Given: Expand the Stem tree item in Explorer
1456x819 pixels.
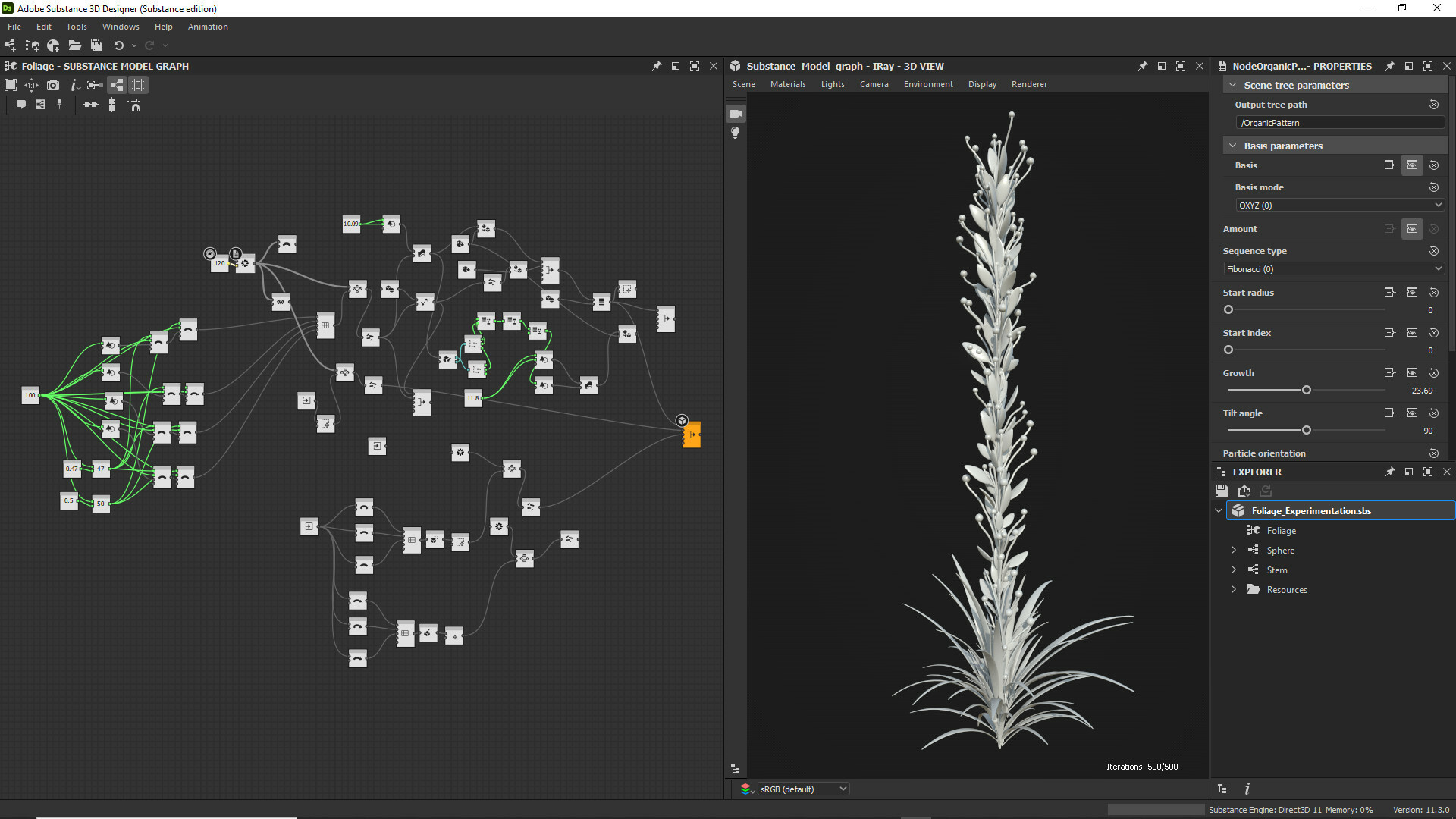Looking at the screenshot, I should tap(1233, 570).
